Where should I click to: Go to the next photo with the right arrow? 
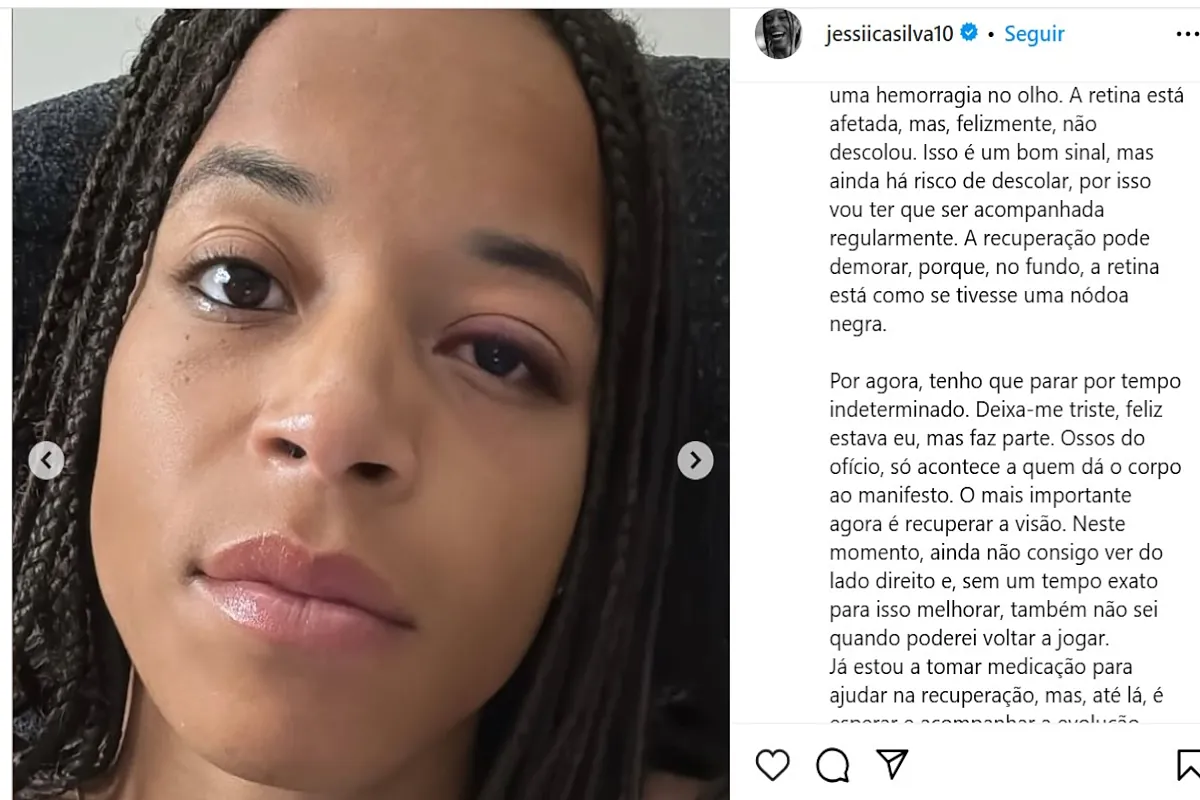695,460
